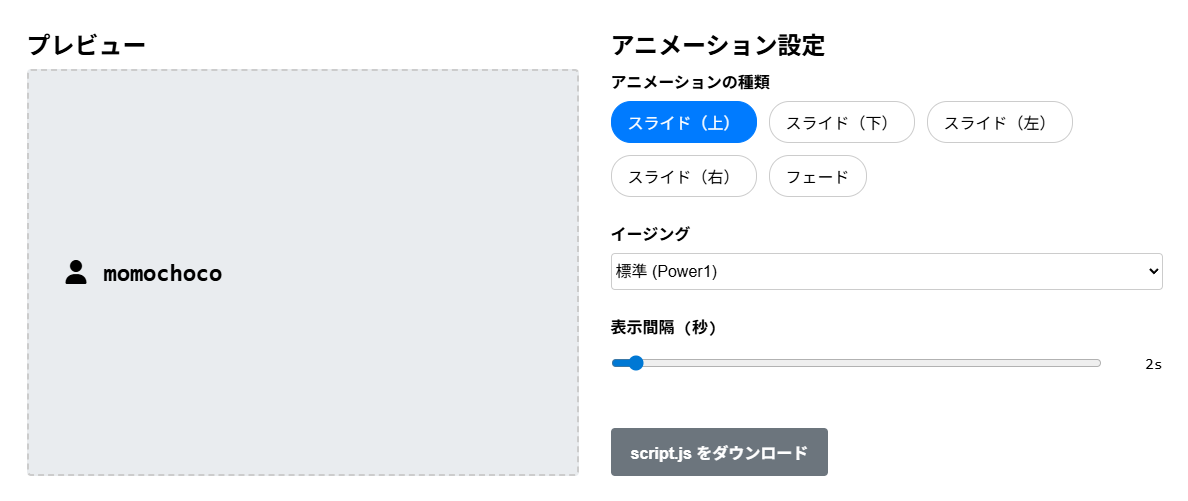This screenshot has height=501, width=1188.
Task: Click the momochoco username text
Action: [x=162, y=273]
